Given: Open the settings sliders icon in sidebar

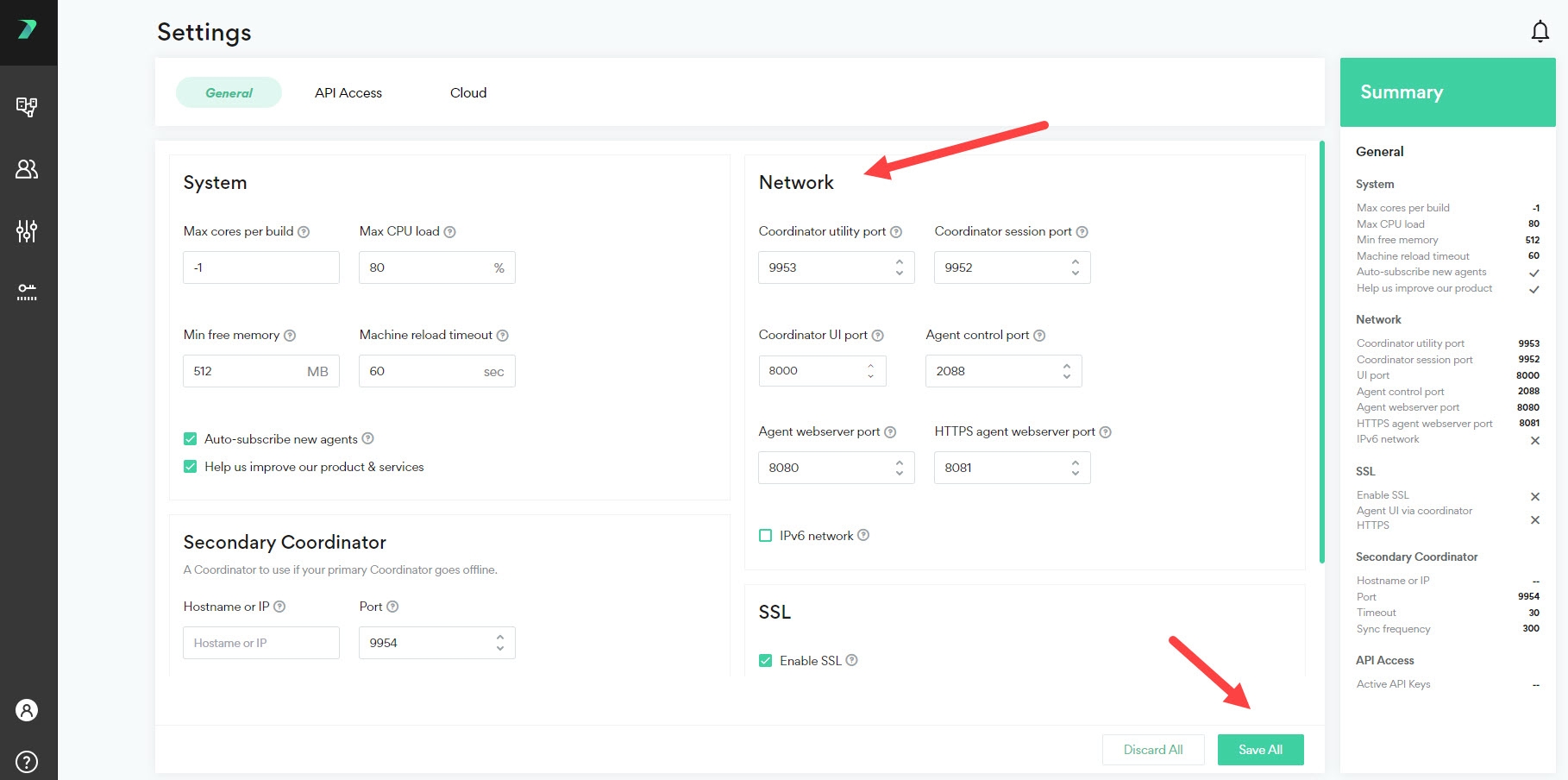Looking at the screenshot, I should pos(27,230).
